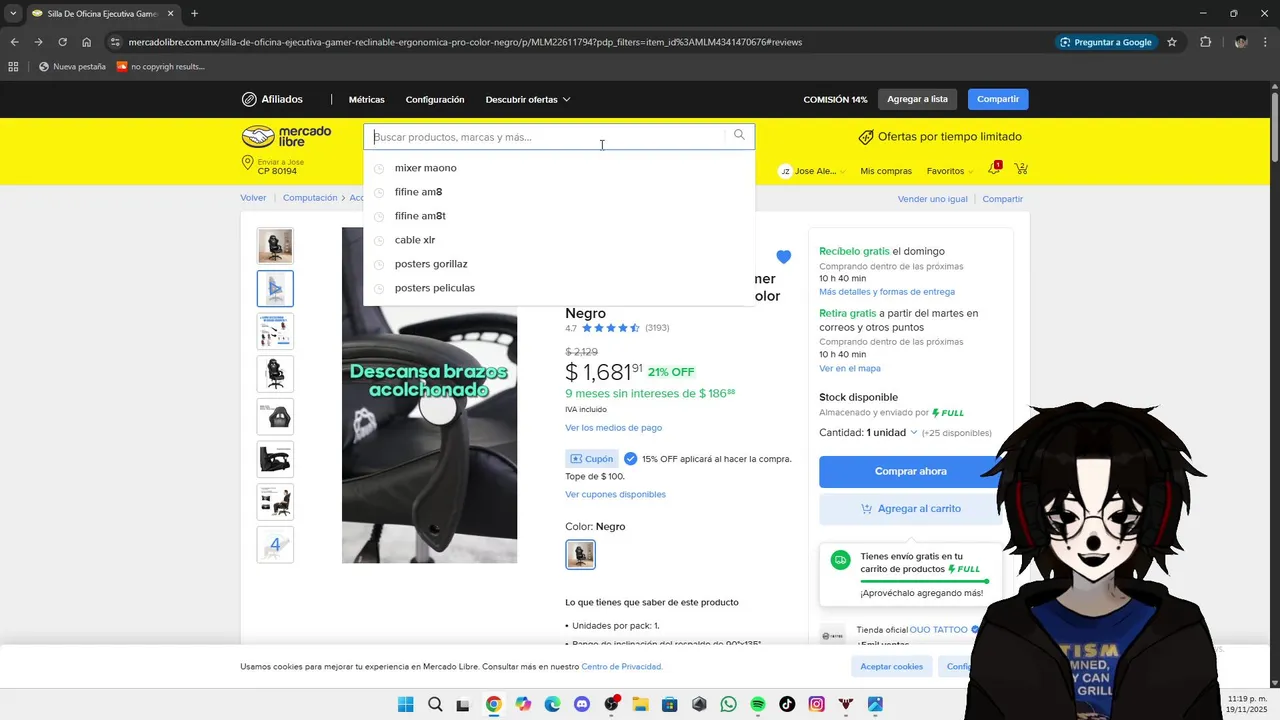Click the search magnifier icon in Mercado Libre

(739, 135)
